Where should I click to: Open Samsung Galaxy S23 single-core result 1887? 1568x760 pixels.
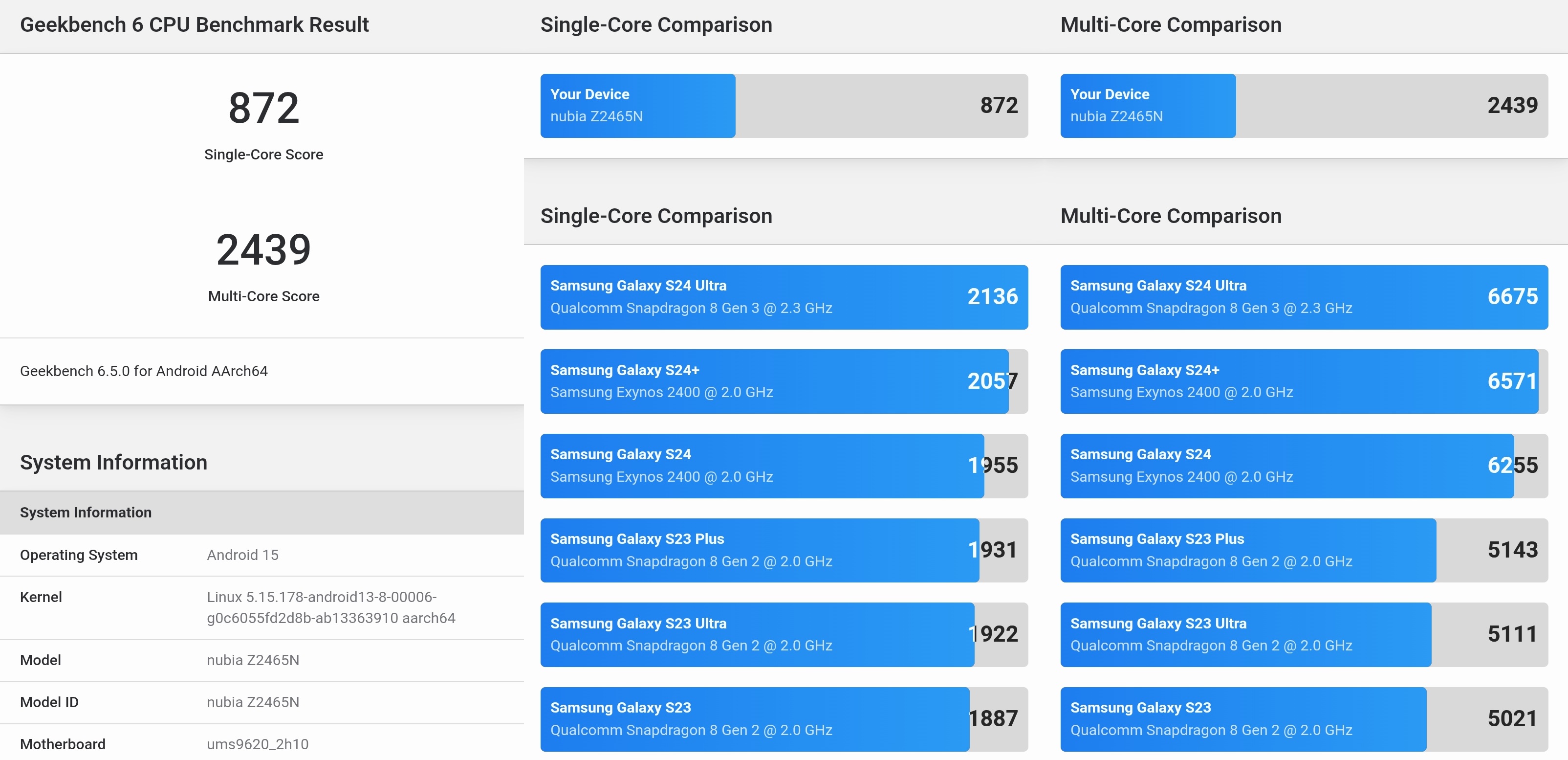(x=784, y=718)
